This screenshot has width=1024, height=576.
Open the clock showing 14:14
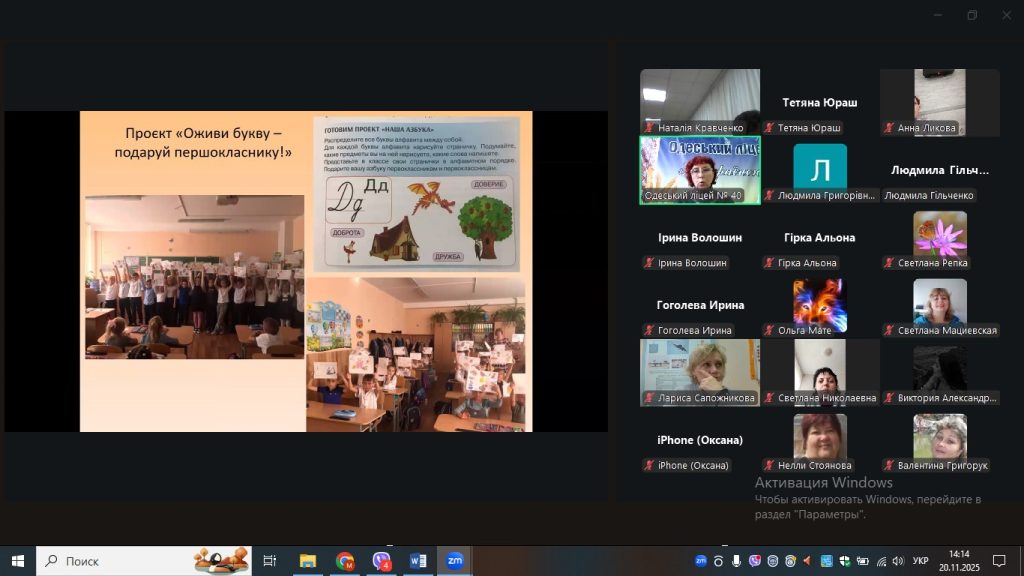click(958, 561)
